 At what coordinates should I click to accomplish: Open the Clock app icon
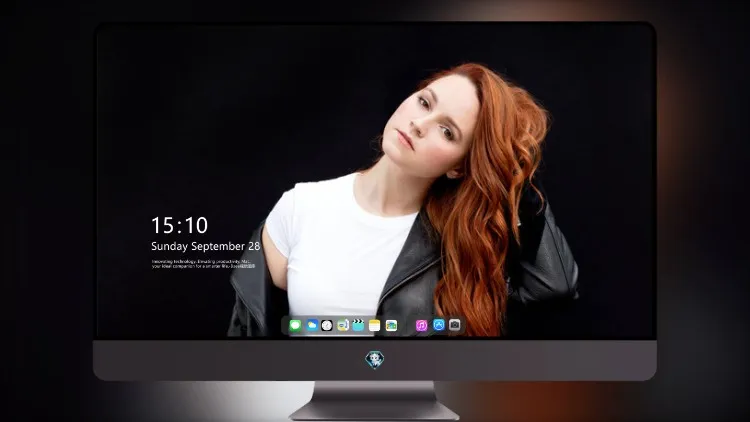point(327,325)
